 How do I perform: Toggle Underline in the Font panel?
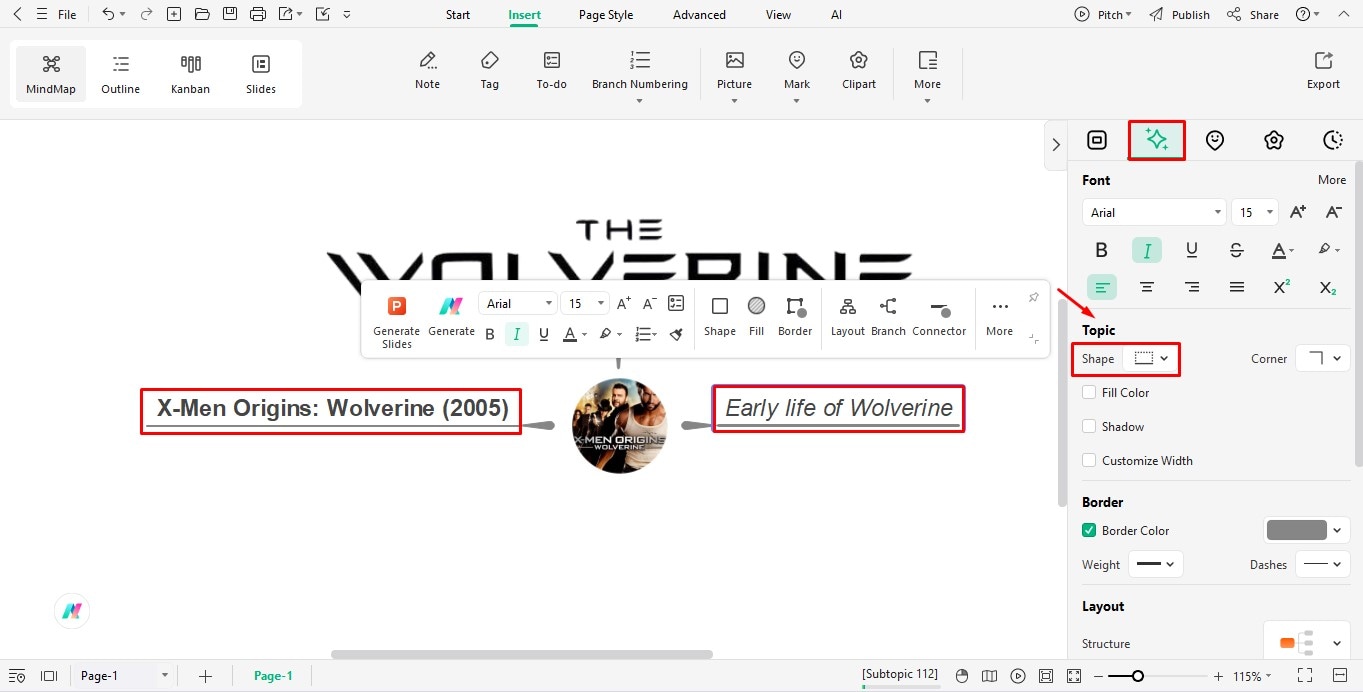[1191, 250]
